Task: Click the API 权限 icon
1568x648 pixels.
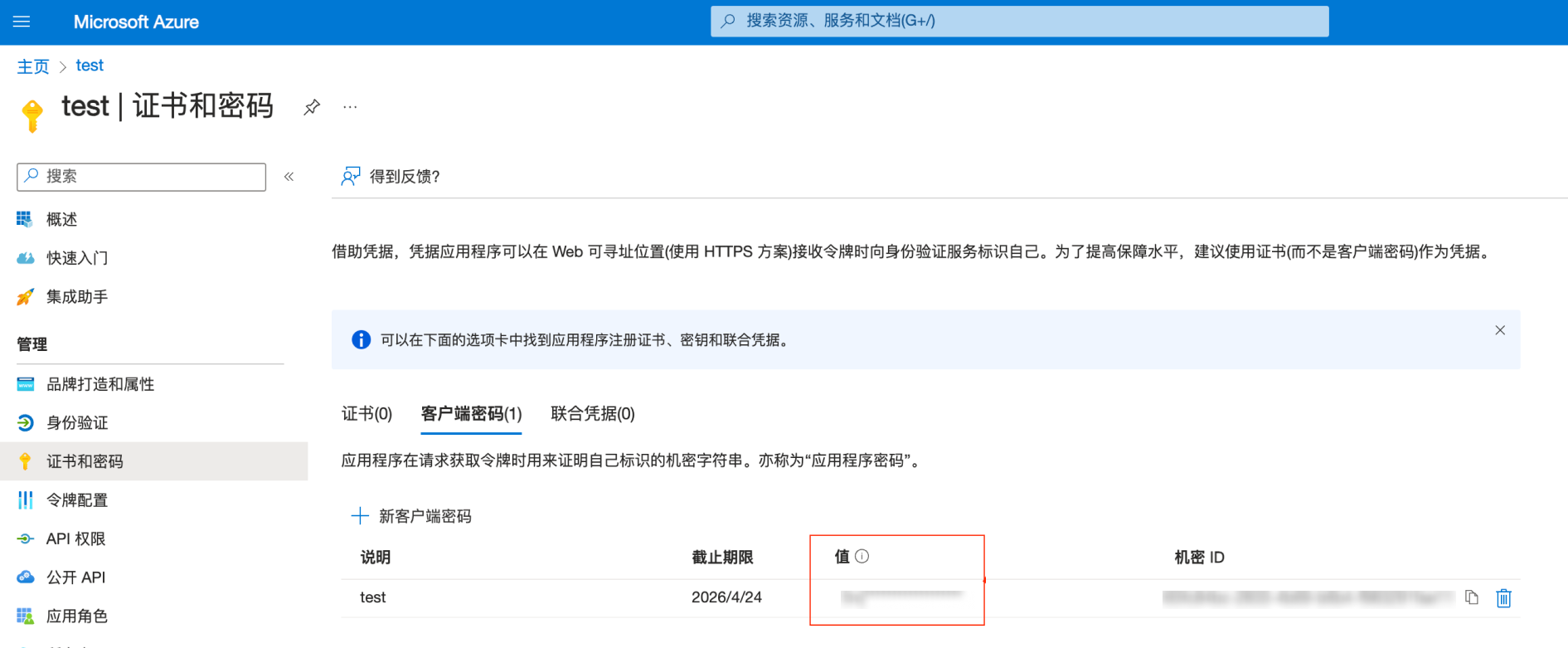Action: point(25,538)
